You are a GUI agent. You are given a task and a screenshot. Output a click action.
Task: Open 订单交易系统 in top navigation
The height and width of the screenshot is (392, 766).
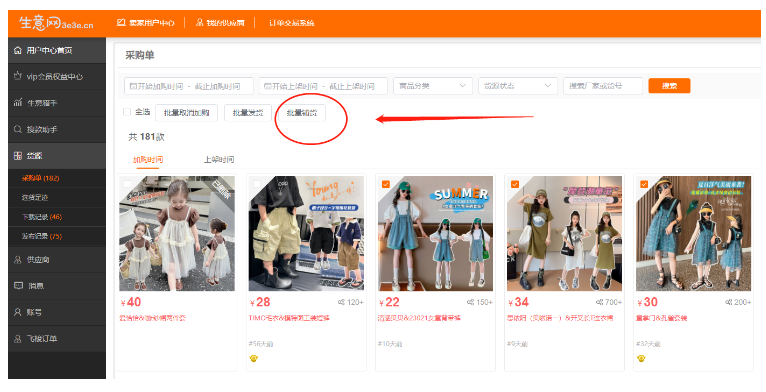tap(292, 22)
